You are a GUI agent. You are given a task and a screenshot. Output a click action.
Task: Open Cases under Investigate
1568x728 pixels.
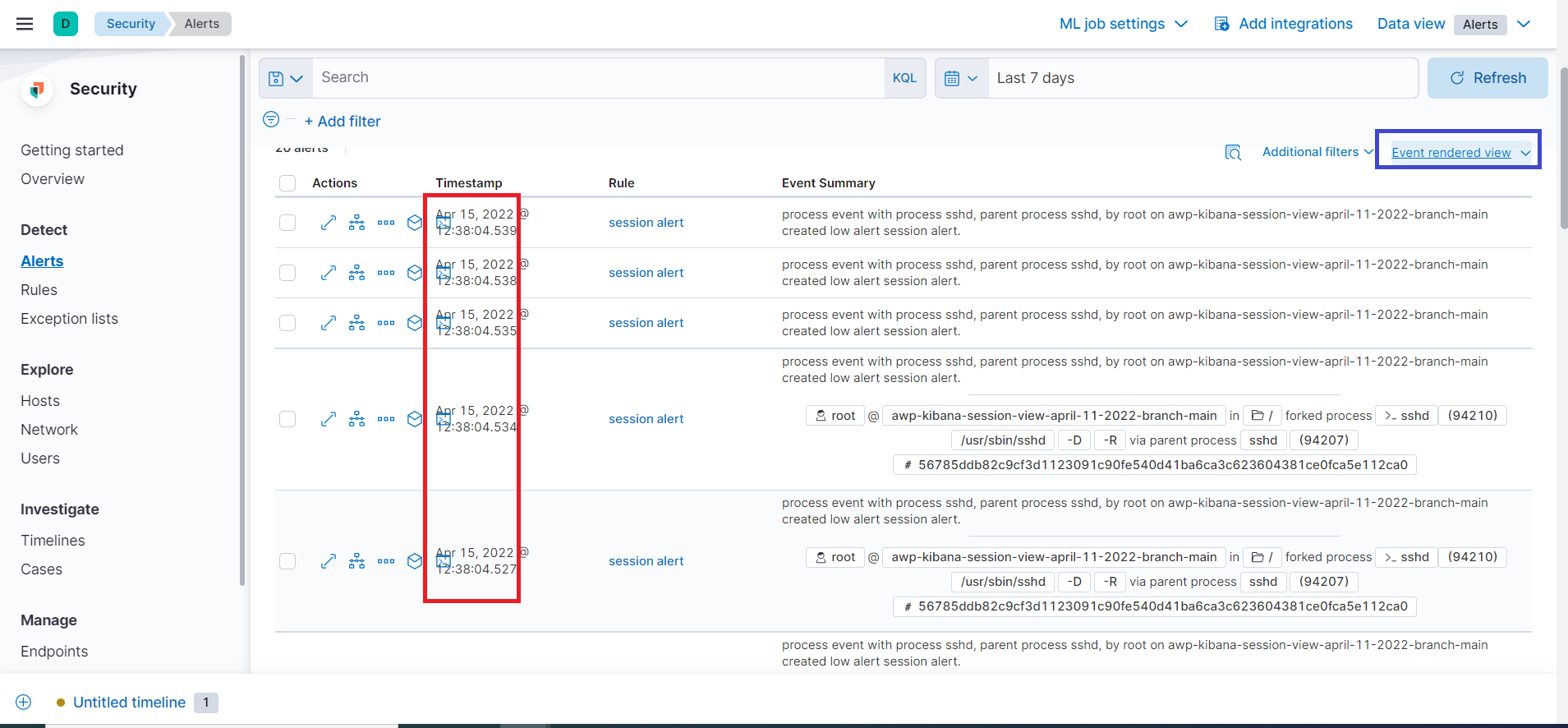[x=41, y=569]
